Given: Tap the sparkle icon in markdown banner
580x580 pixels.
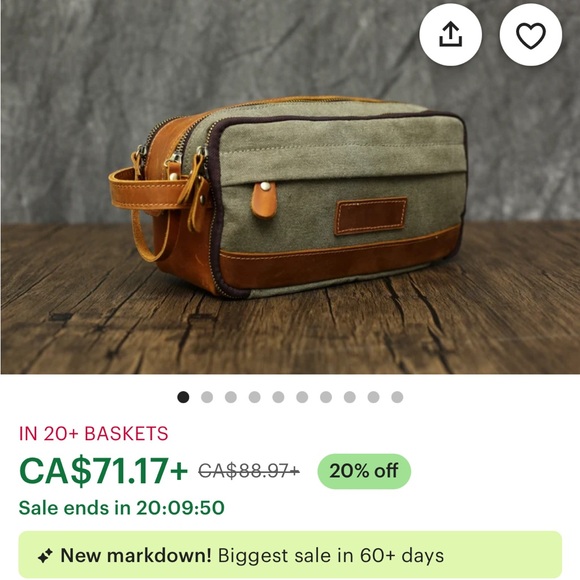Looking at the screenshot, I should pyautogui.click(x=45, y=556).
